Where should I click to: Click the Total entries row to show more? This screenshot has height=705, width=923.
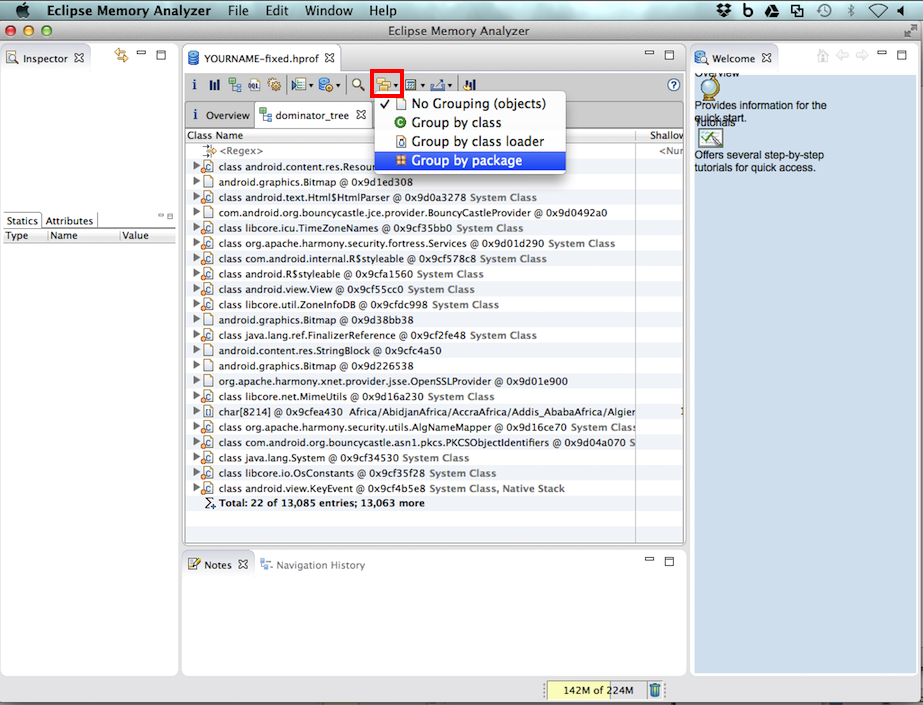tap(321, 503)
